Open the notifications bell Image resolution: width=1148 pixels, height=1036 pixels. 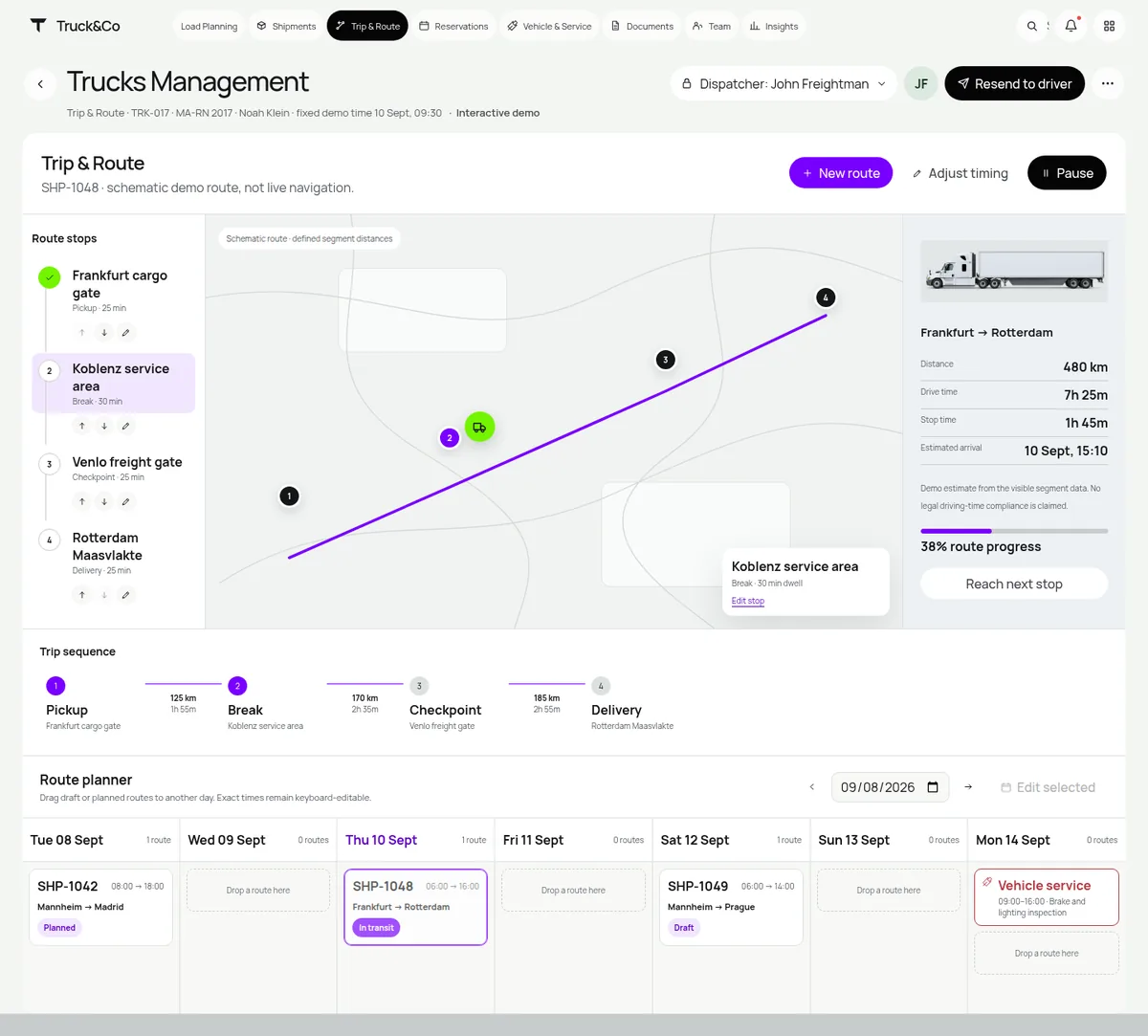[x=1071, y=26]
